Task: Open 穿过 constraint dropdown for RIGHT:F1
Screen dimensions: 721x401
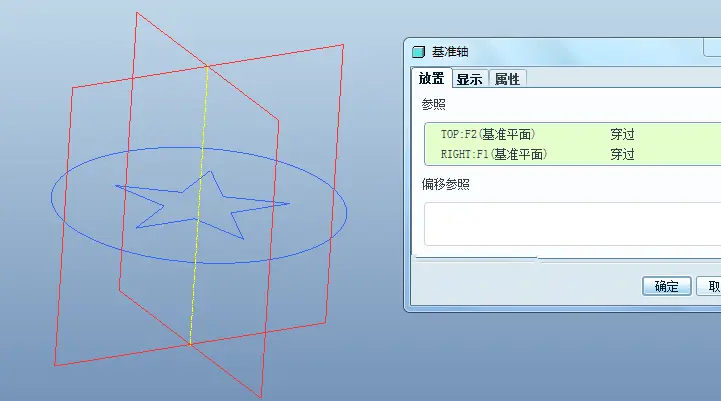Action: (x=623, y=154)
